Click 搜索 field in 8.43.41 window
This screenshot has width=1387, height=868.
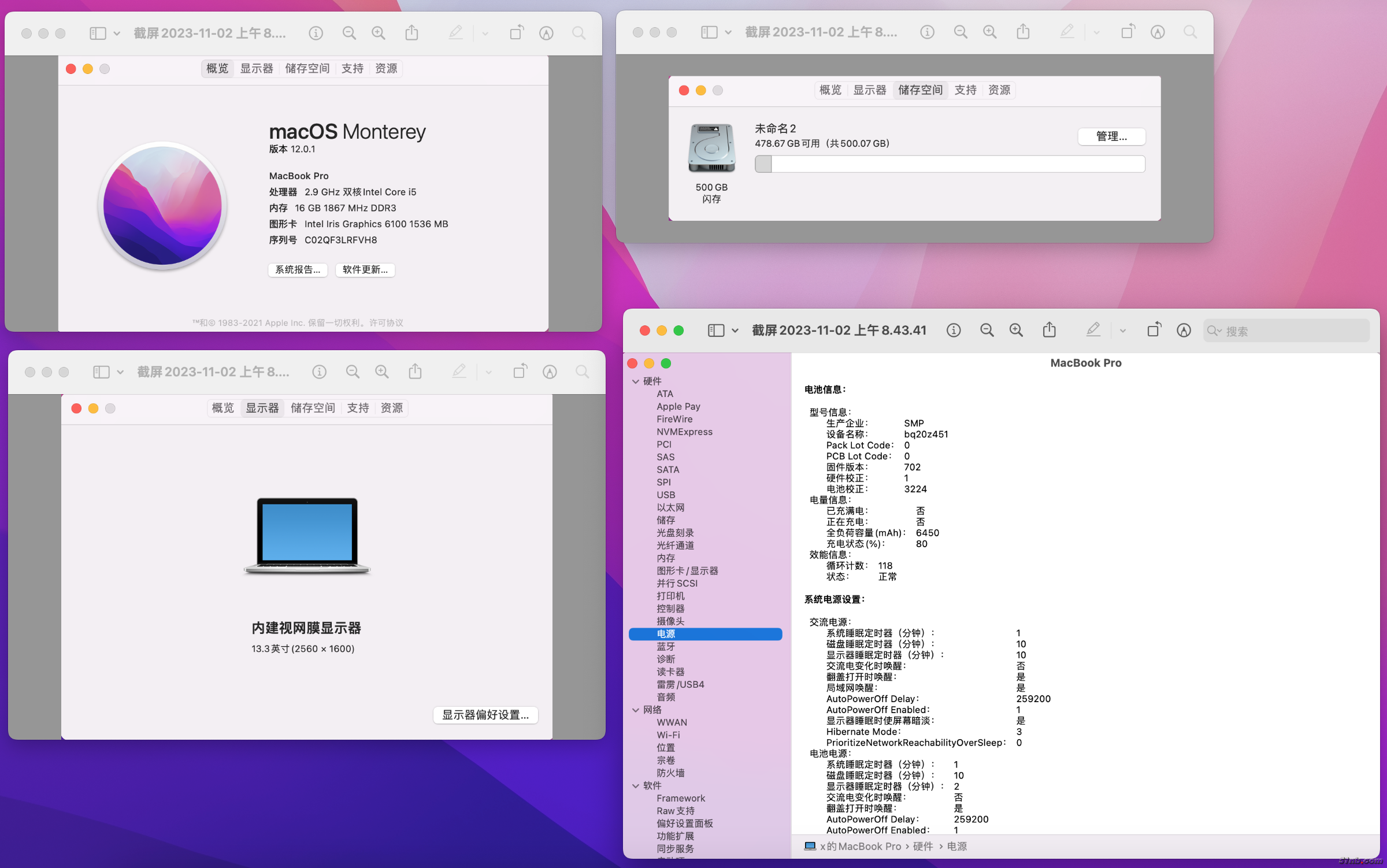click(1286, 331)
